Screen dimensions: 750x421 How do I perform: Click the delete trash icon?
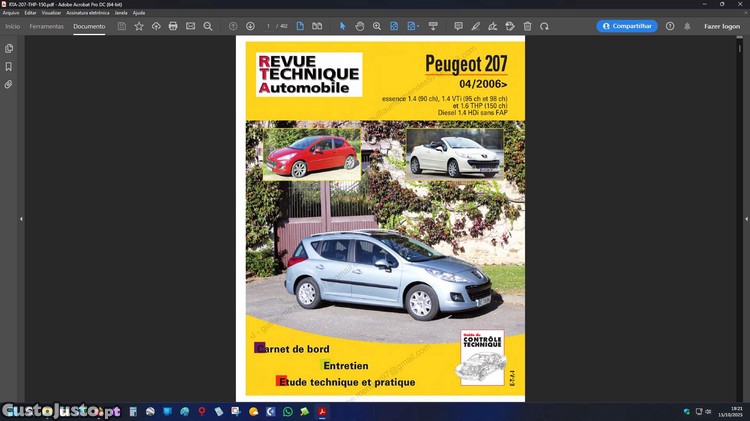coord(528,26)
